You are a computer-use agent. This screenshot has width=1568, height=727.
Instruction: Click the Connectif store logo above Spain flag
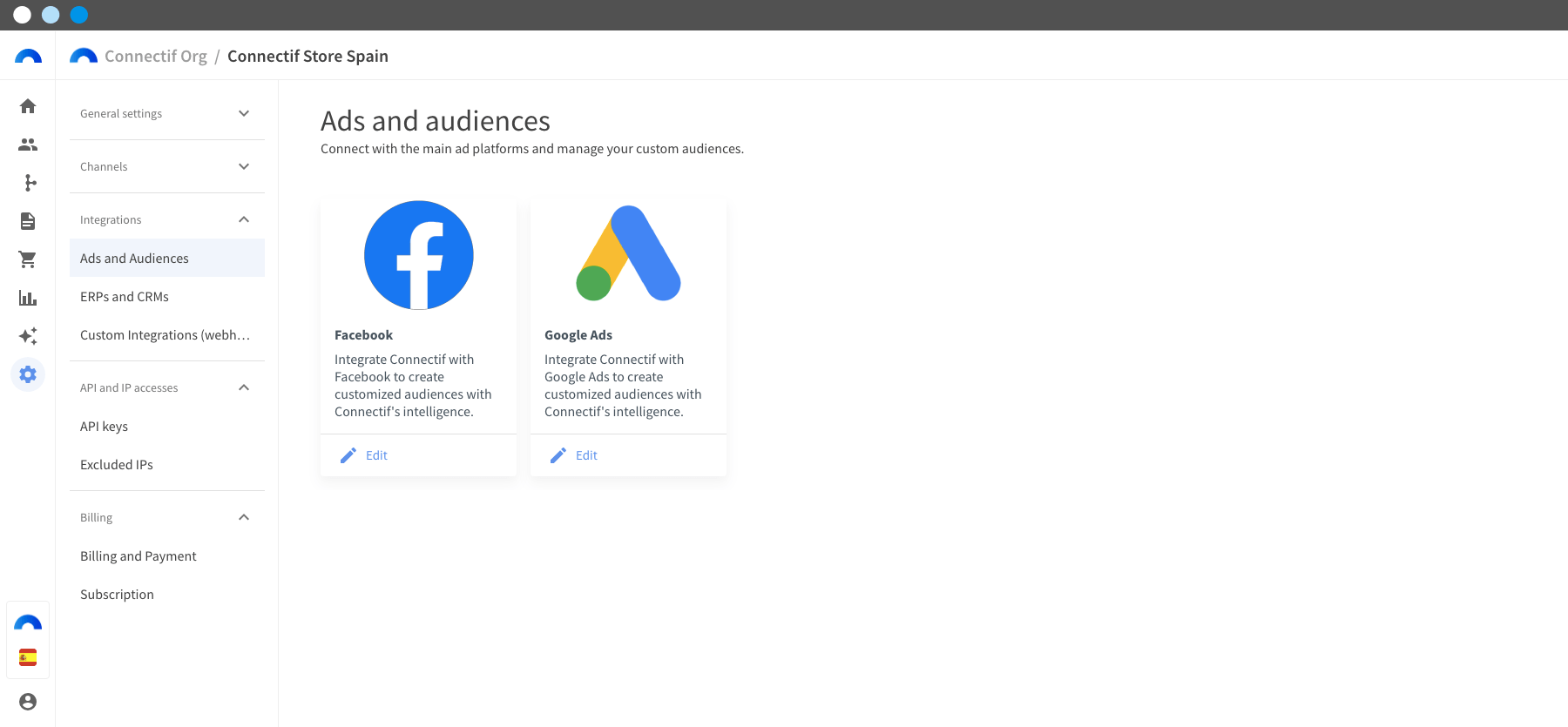point(28,623)
